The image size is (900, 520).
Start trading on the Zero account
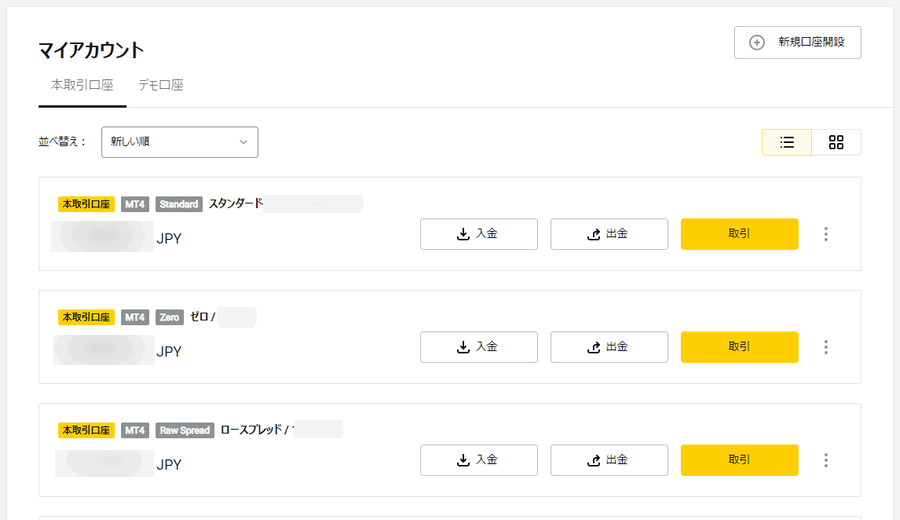[739, 347]
